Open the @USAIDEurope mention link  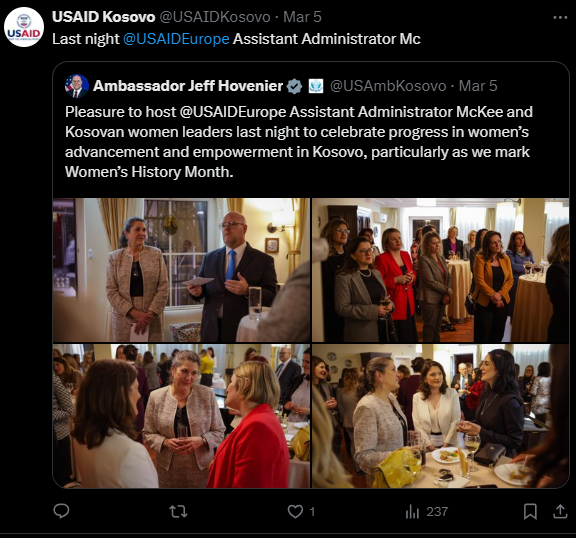(x=176, y=39)
